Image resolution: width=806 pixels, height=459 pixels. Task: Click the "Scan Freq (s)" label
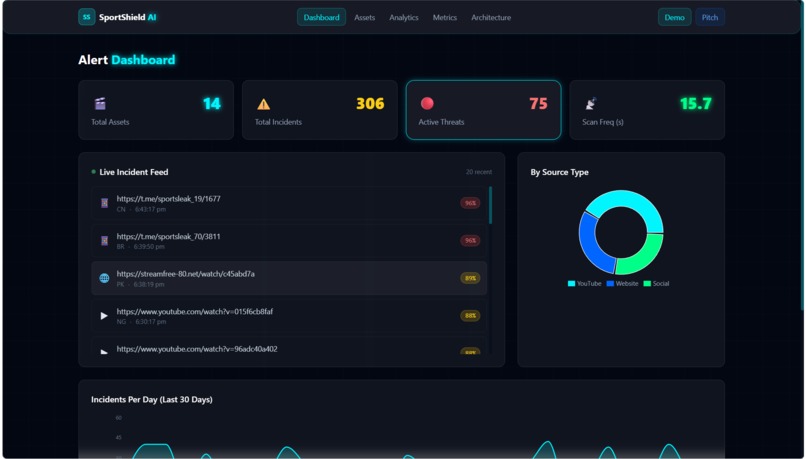(x=602, y=122)
